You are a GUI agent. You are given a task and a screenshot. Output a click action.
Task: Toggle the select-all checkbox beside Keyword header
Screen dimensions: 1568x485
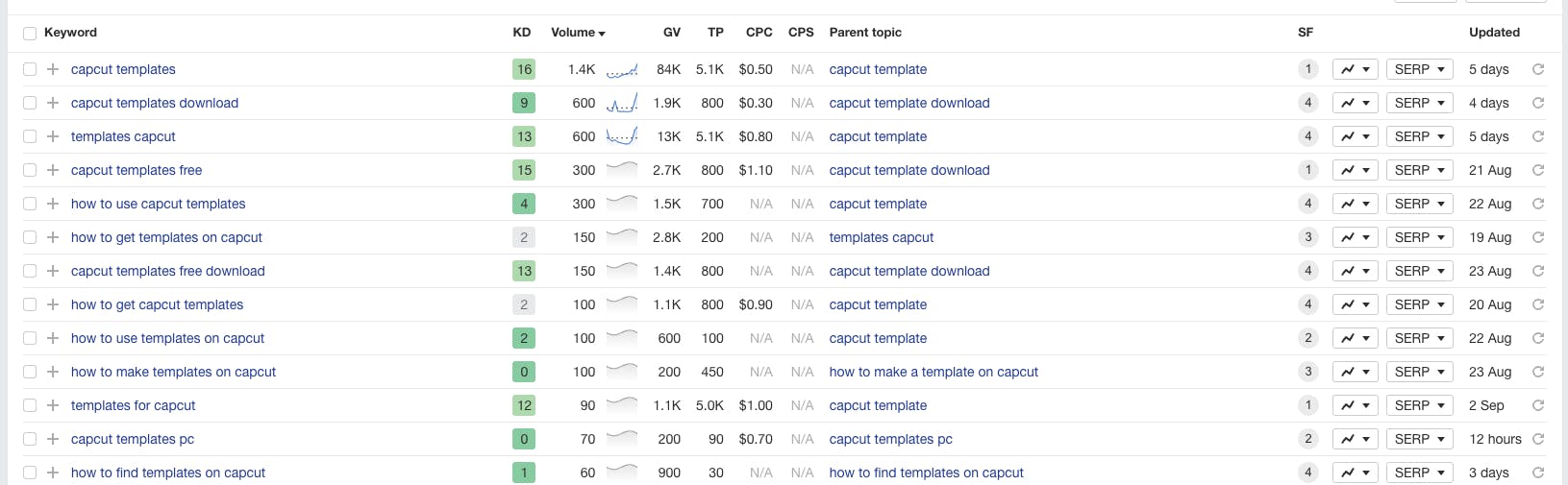pyautogui.click(x=30, y=33)
